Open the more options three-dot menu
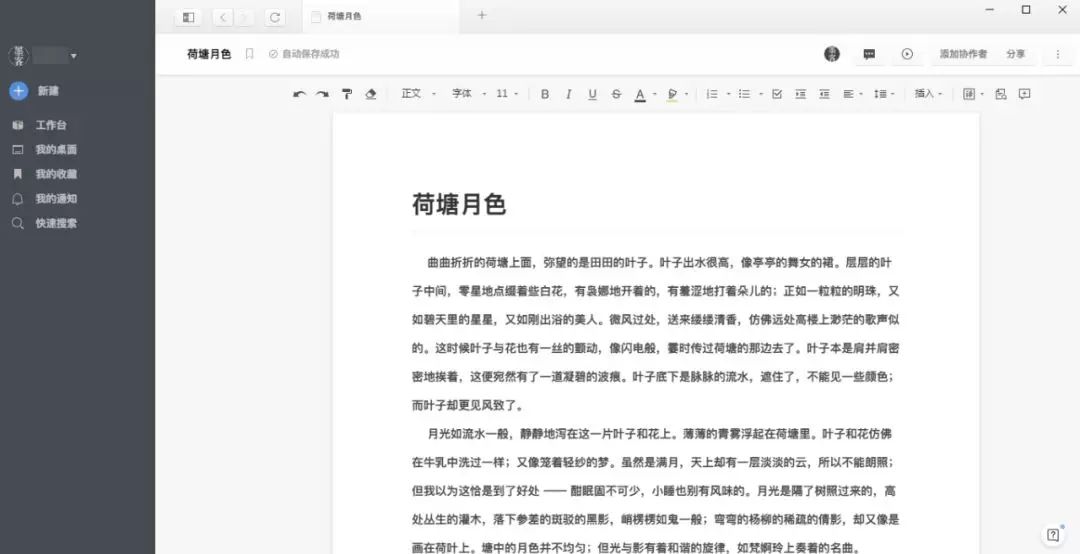Image resolution: width=1080 pixels, height=554 pixels. click(1058, 54)
